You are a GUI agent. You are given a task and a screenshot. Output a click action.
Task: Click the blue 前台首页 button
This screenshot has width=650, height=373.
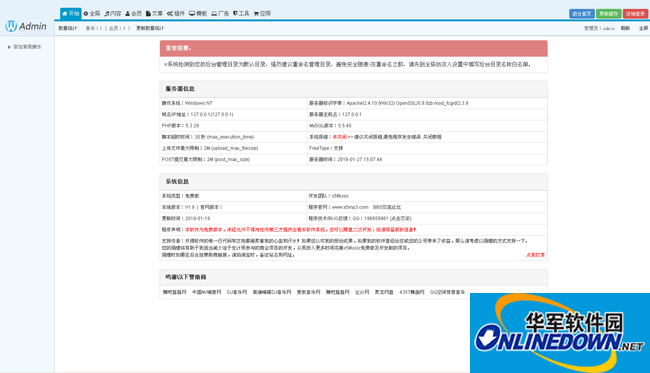582,14
